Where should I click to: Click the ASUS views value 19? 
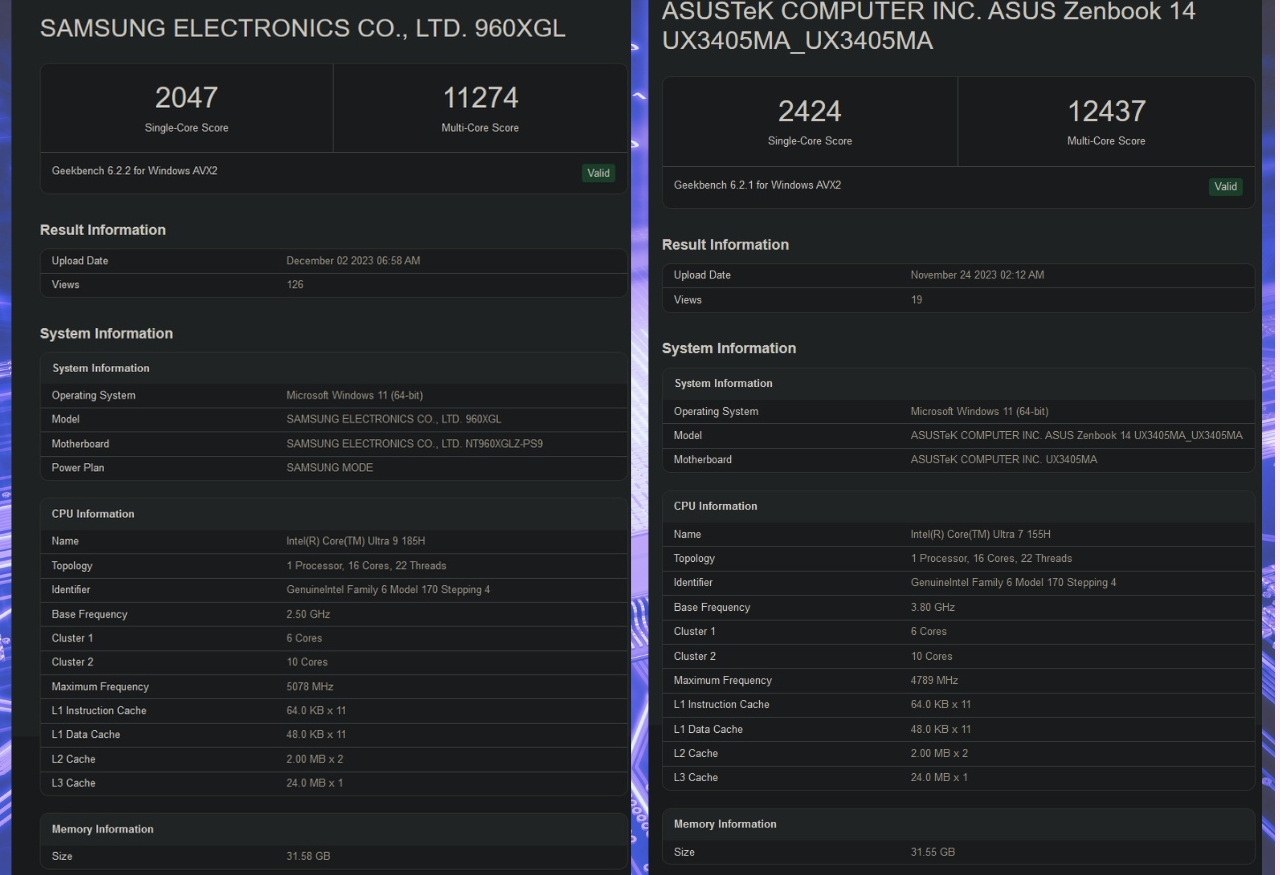pyautogui.click(x=916, y=300)
